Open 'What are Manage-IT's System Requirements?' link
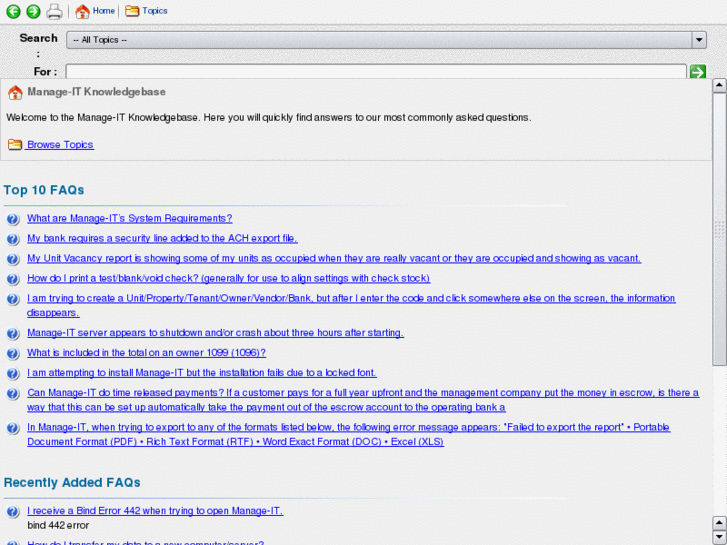This screenshot has height=545, width=727. tap(129, 218)
